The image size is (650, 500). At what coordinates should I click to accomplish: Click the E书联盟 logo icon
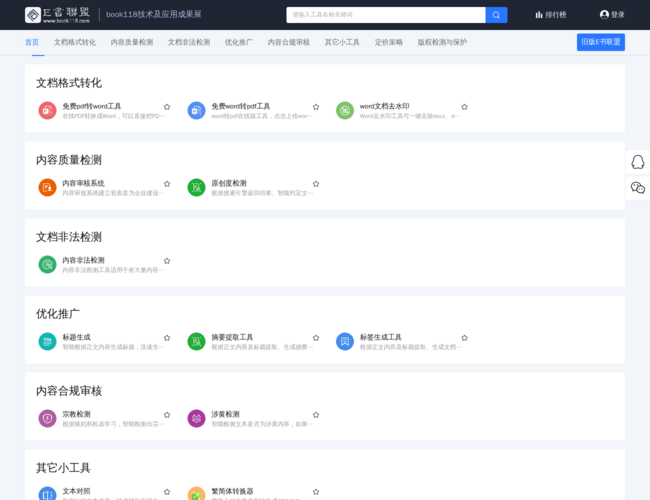click(x=33, y=15)
